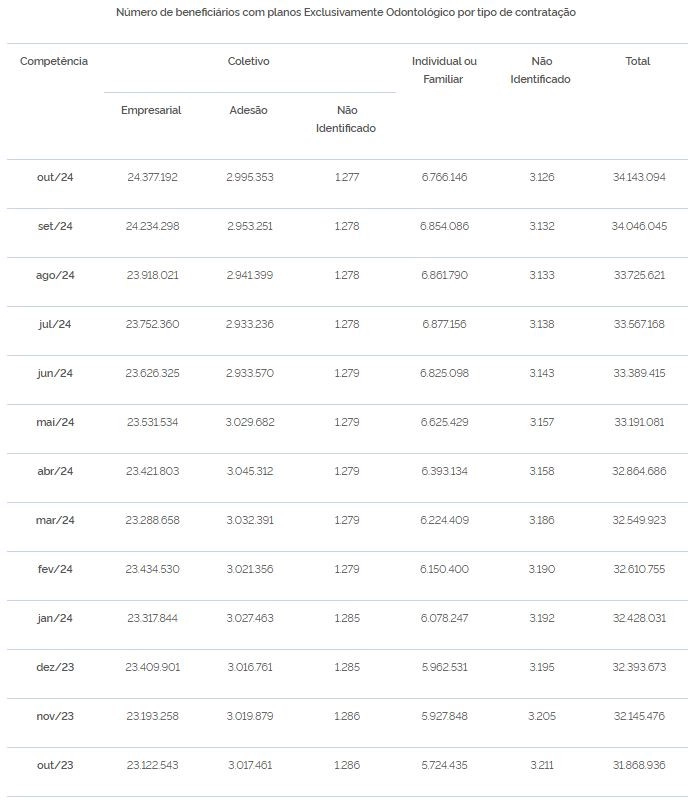This screenshot has height=802, width=699.
Task: Click the set/24 row label
Action: click(x=55, y=226)
